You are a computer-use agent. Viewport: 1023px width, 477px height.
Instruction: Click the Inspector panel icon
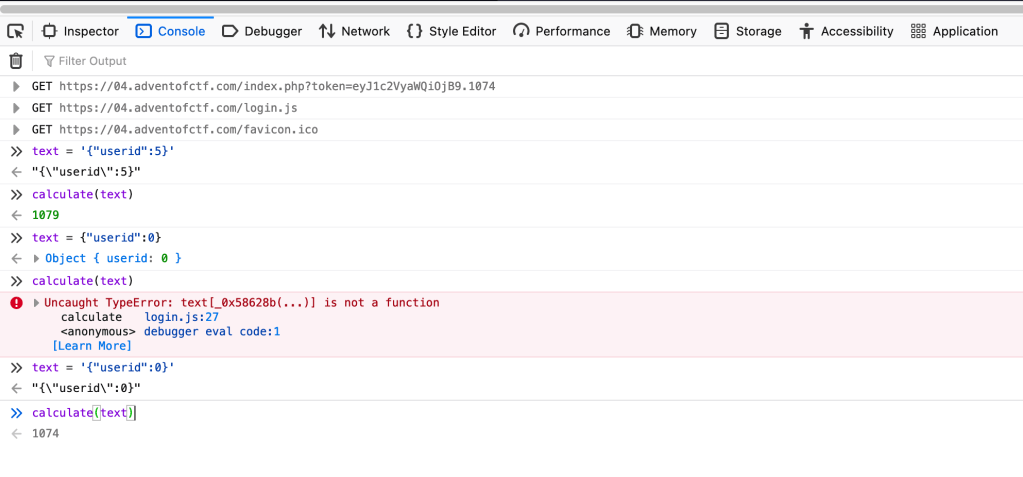click(49, 31)
